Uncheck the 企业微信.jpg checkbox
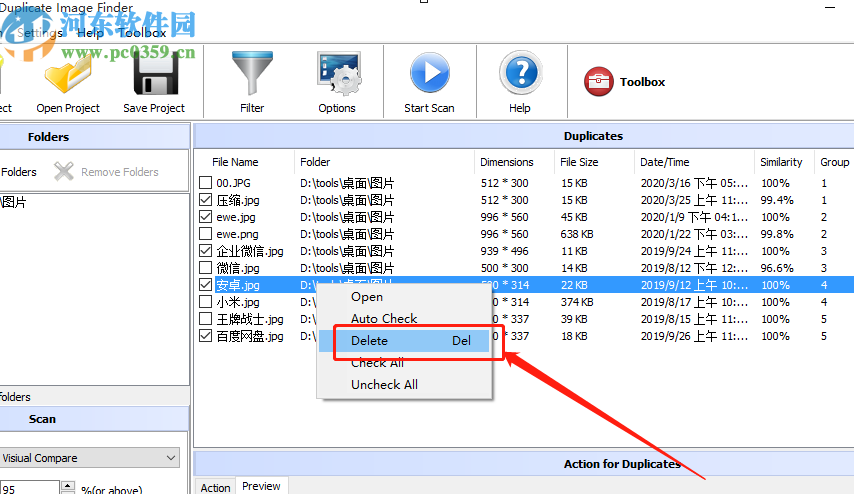This screenshot has height=494, width=854. tap(205, 251)
